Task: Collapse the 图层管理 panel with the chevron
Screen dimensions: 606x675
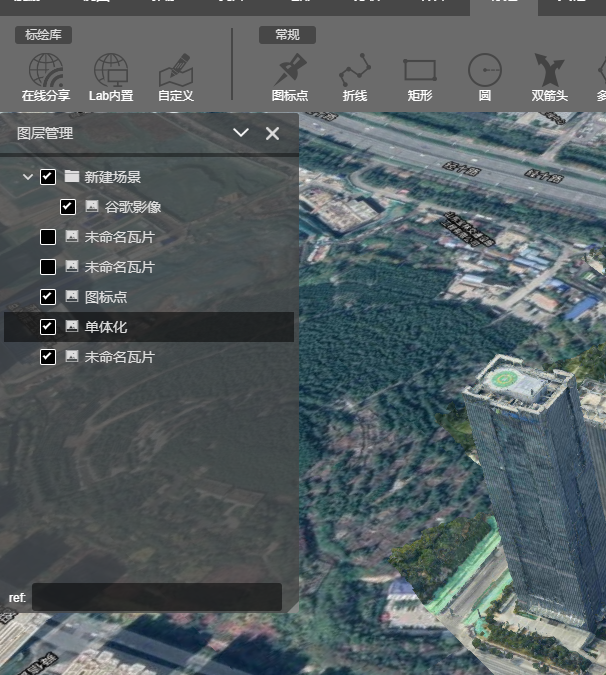Action: point(241,133)
